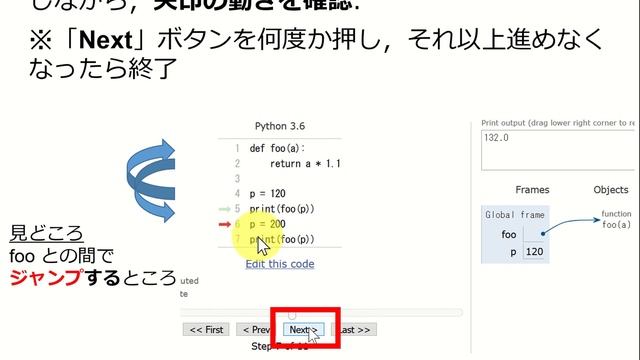Click the Frames heading
Image resolution: width=640 pixels, height=360 pixels.
pyautogui.click(x=532, y=190)
